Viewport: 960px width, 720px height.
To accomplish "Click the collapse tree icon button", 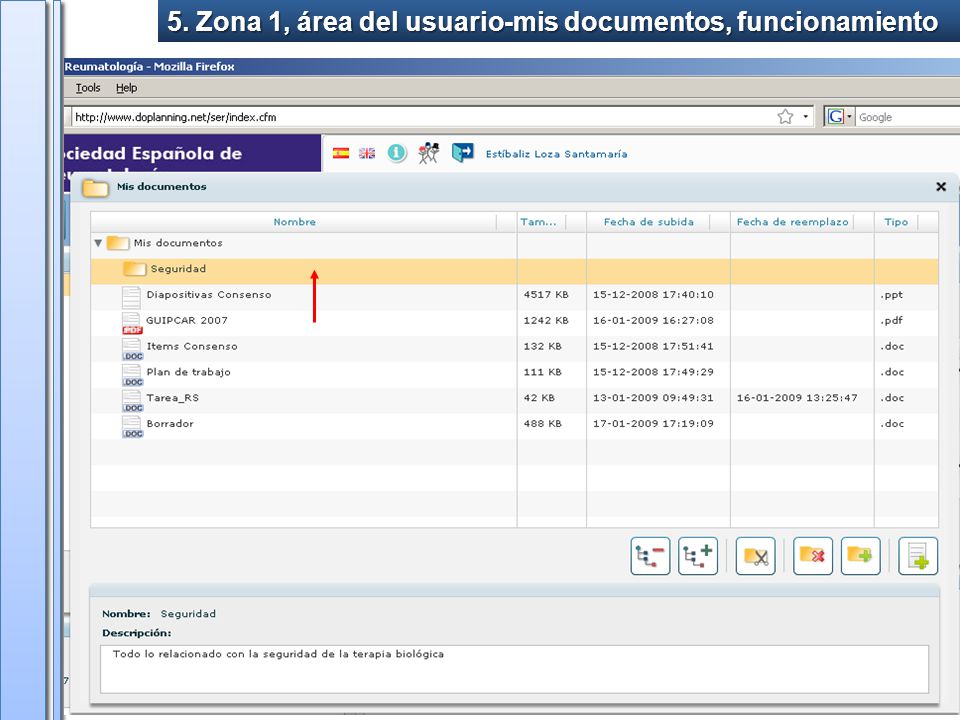I will click(x=650, y=556).
